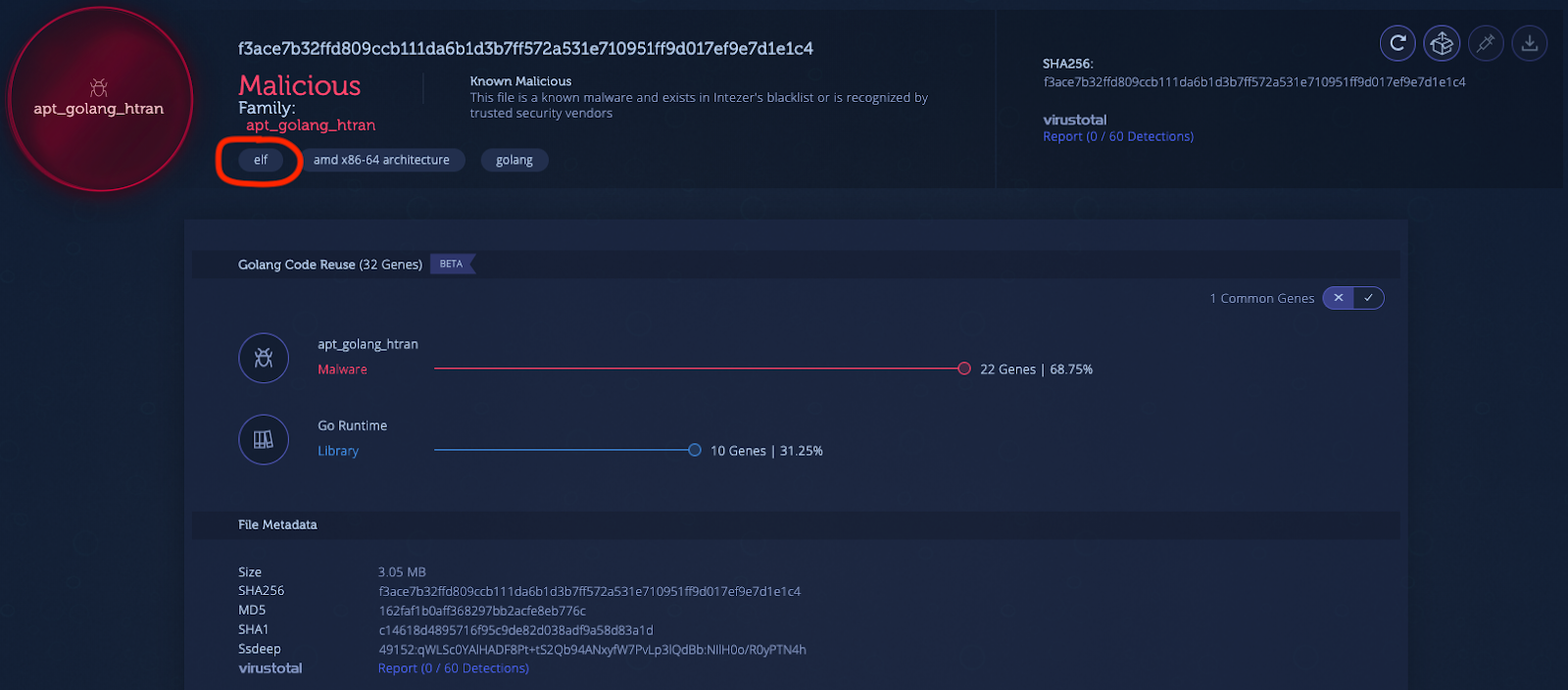This screenshot has height=690, width=1568.
Task: Click the download sample icon
Action: point(1529,43)
